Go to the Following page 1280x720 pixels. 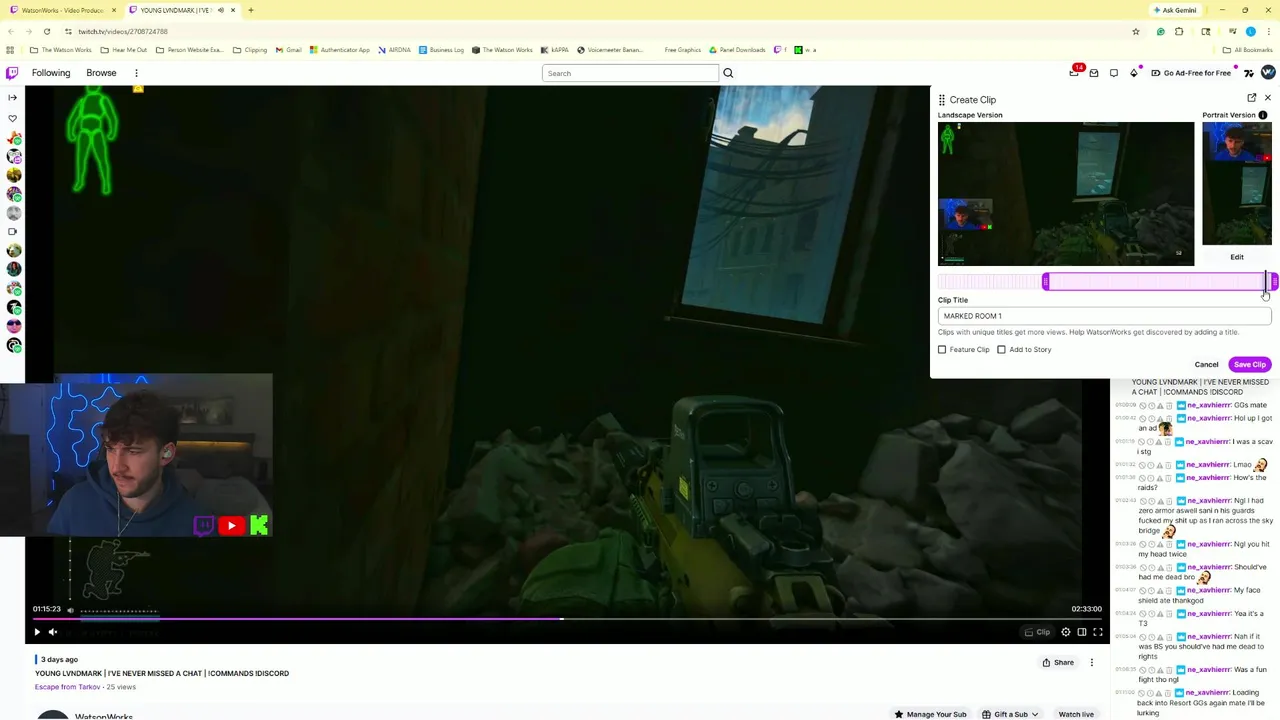[x=51, y=73]
